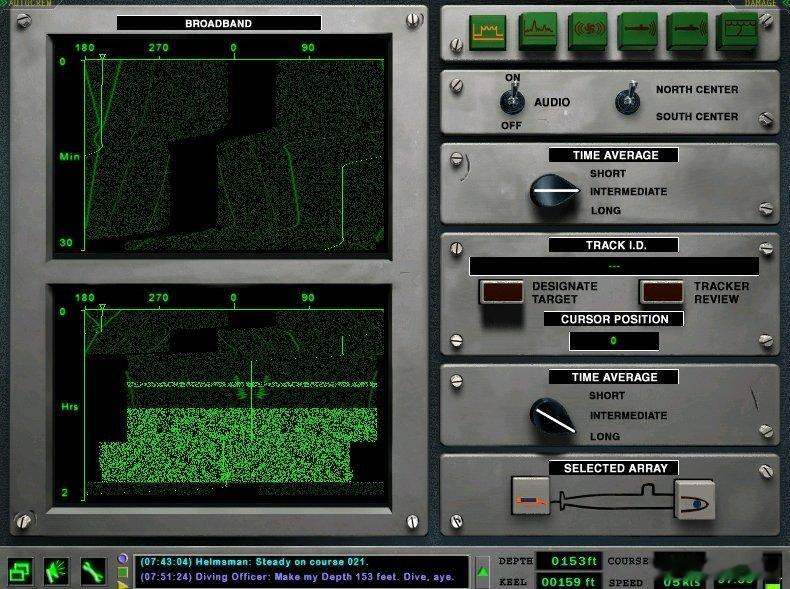Click the green square indicator beside message log

coord(122,572)
